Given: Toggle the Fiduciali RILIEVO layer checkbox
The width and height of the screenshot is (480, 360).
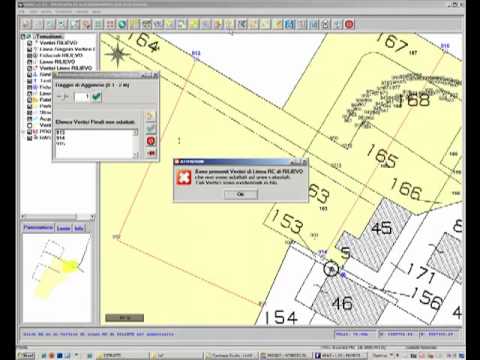Looking at the screenshot, I should tap(30, 55).
